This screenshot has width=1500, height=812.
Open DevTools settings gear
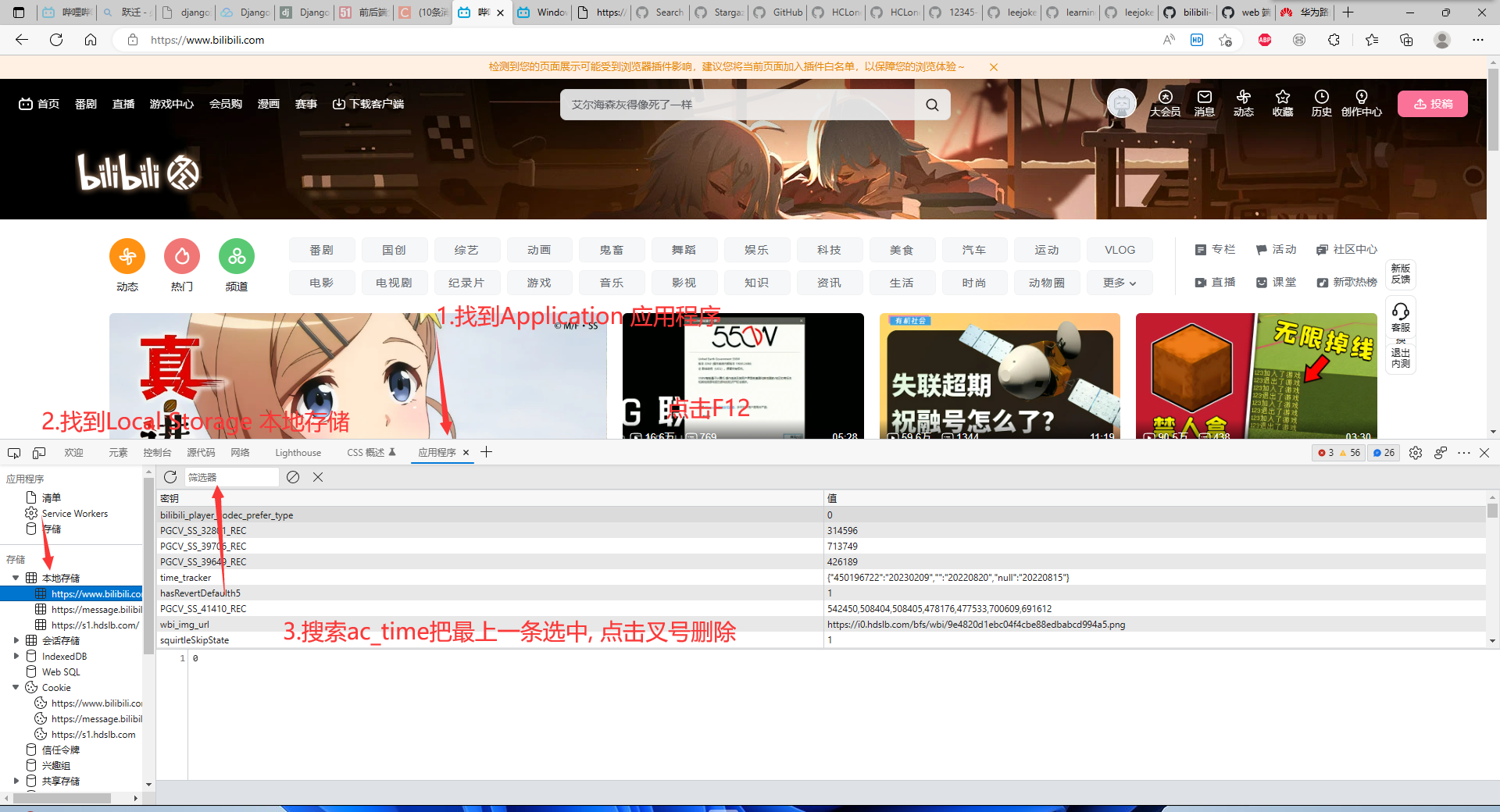point(1416,453)
